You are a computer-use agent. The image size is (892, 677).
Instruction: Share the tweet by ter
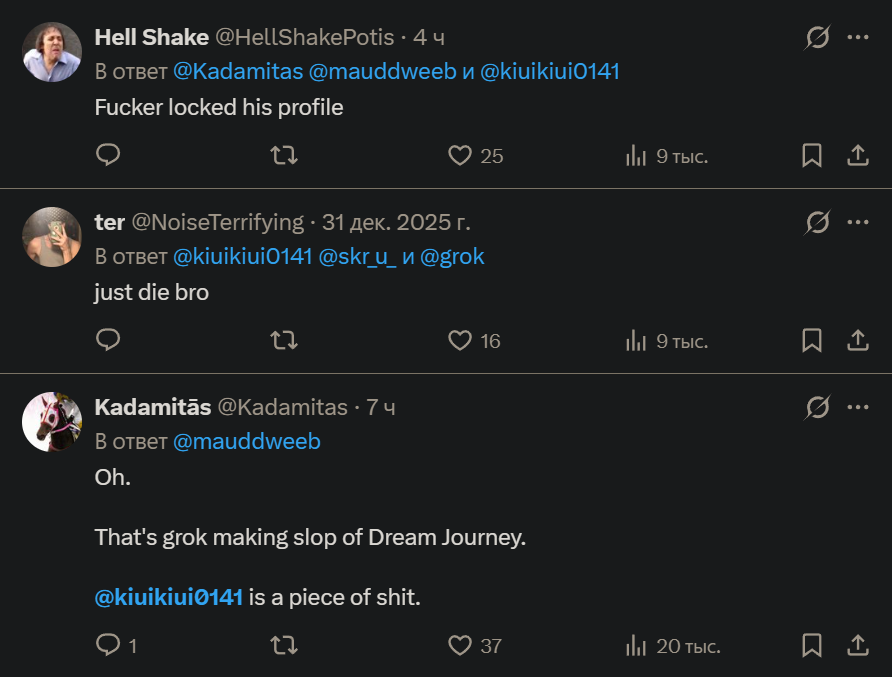pos(858,341)
